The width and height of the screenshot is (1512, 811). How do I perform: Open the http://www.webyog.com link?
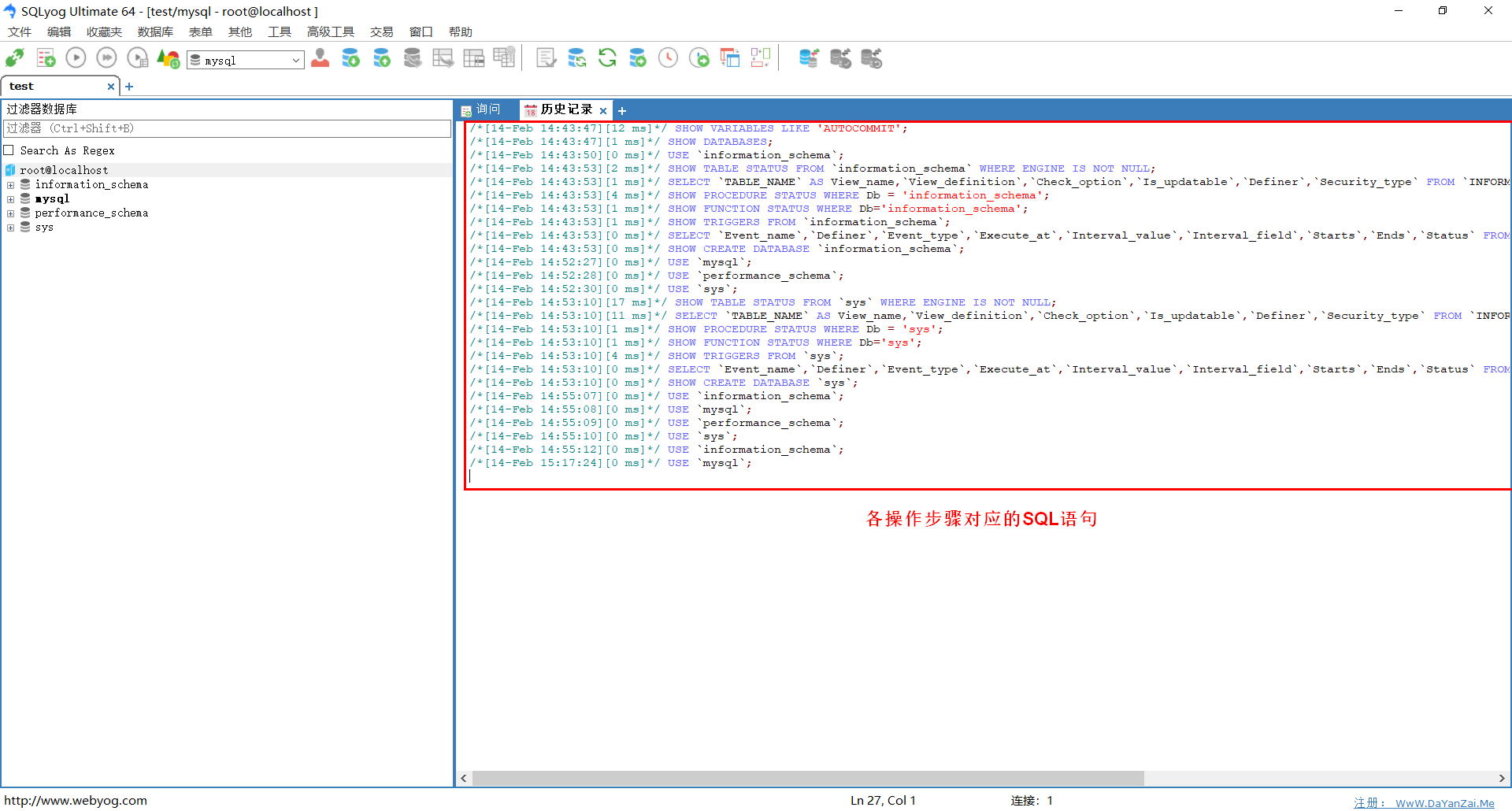point(76,801)
